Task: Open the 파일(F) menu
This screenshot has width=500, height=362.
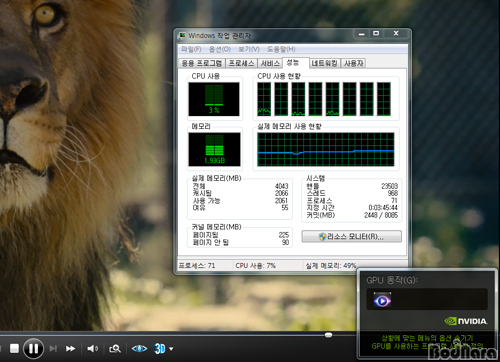Action: [191, 49]
